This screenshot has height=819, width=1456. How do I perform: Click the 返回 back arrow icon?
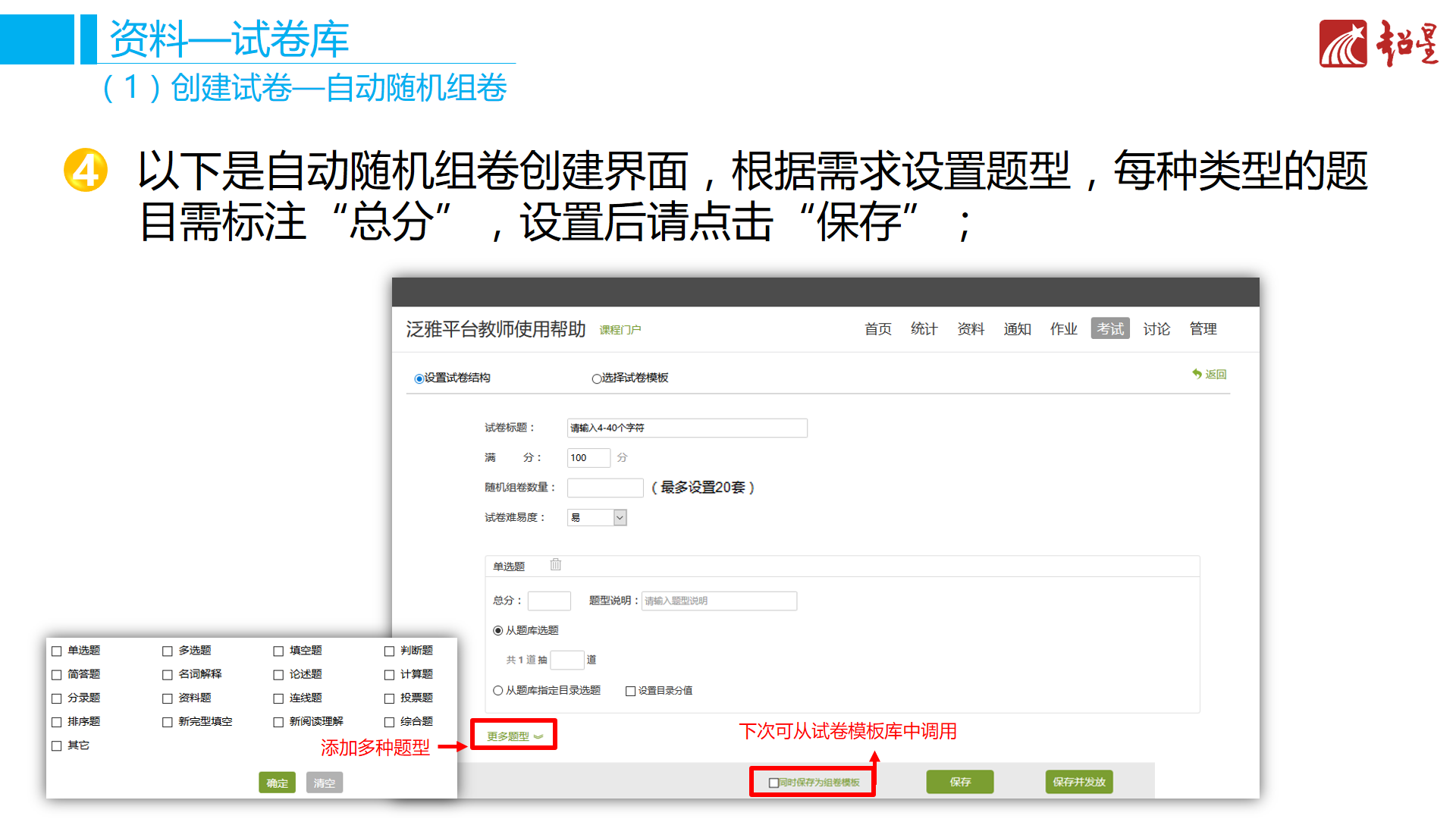click(x=1197, y=374)
